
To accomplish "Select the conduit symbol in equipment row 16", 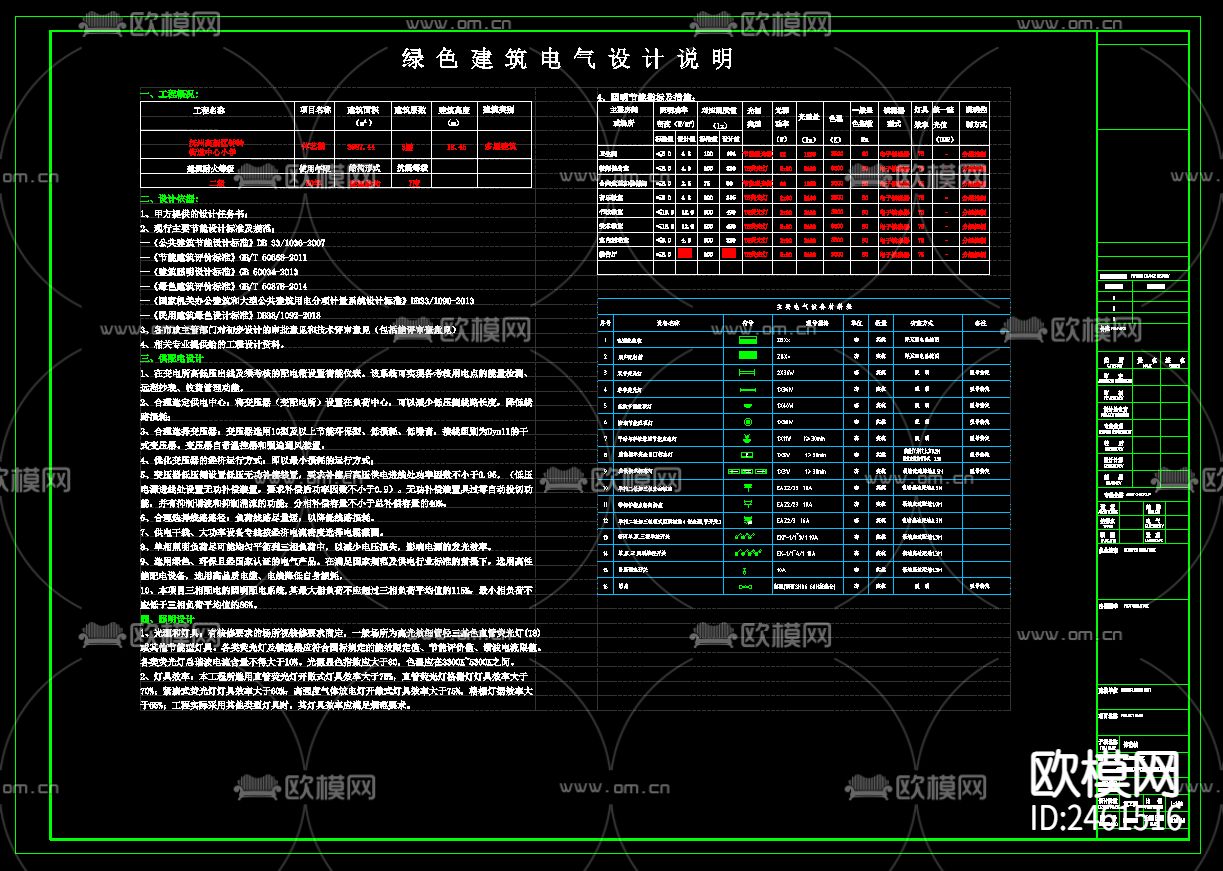I will coord(746,586).
